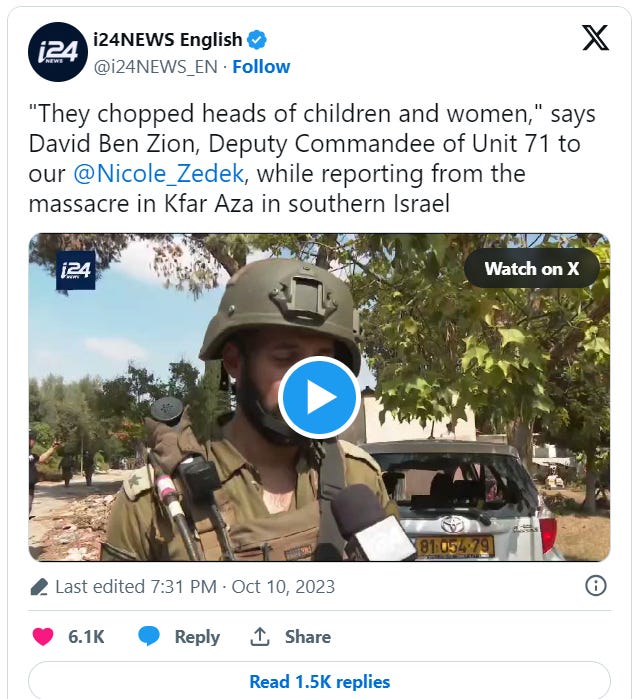637x699 pixels.
Task: Open the @Nicole_Zedek mention link
Action: point(159,173)
